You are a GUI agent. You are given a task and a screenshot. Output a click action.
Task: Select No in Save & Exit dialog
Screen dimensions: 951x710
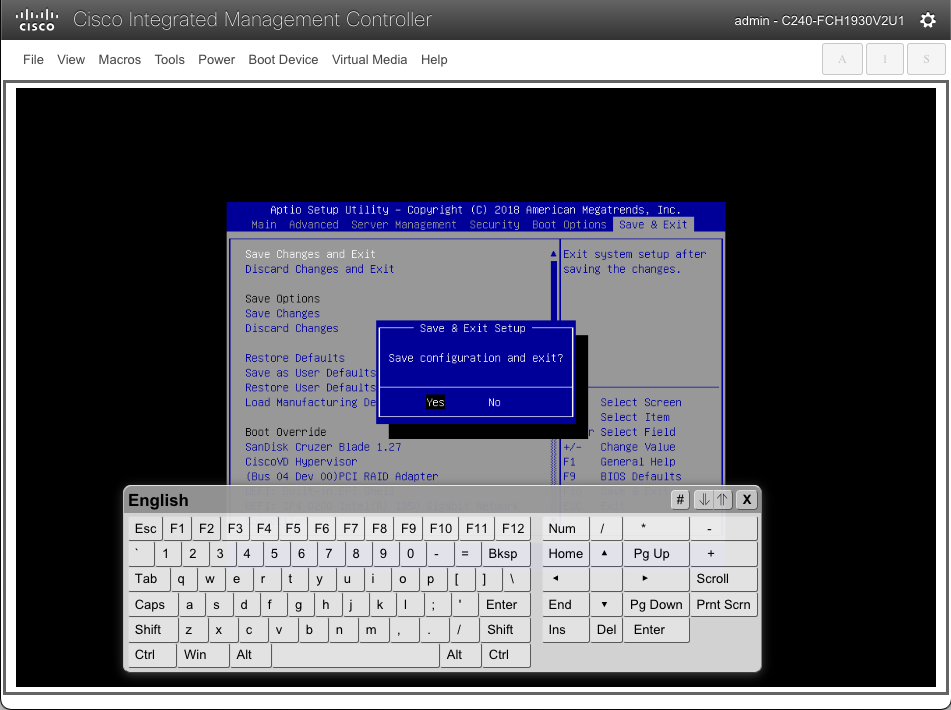pyautogui.click(x=494, y=402)
